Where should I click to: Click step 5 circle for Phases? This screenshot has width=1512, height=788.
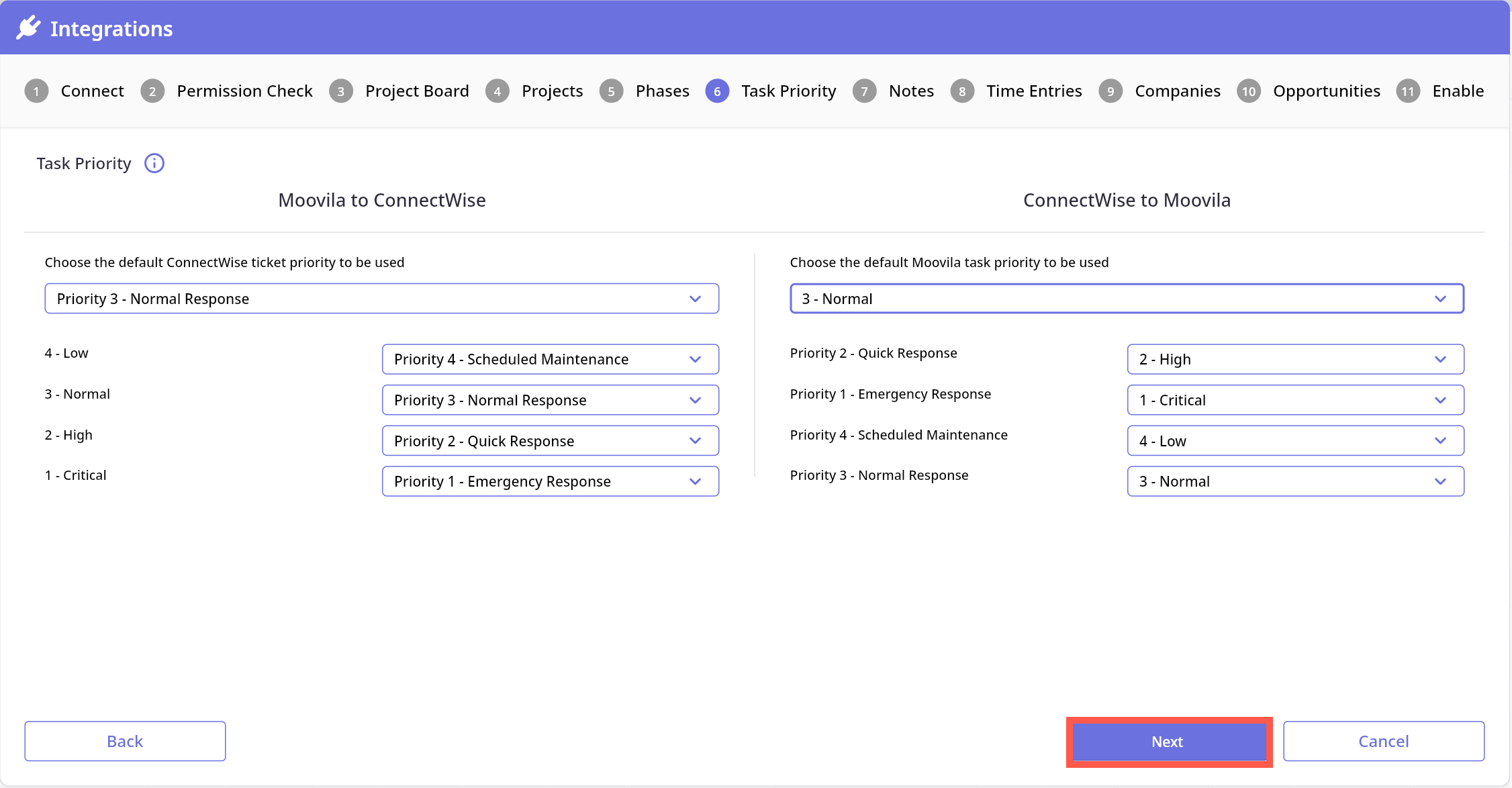coord(611,91)
